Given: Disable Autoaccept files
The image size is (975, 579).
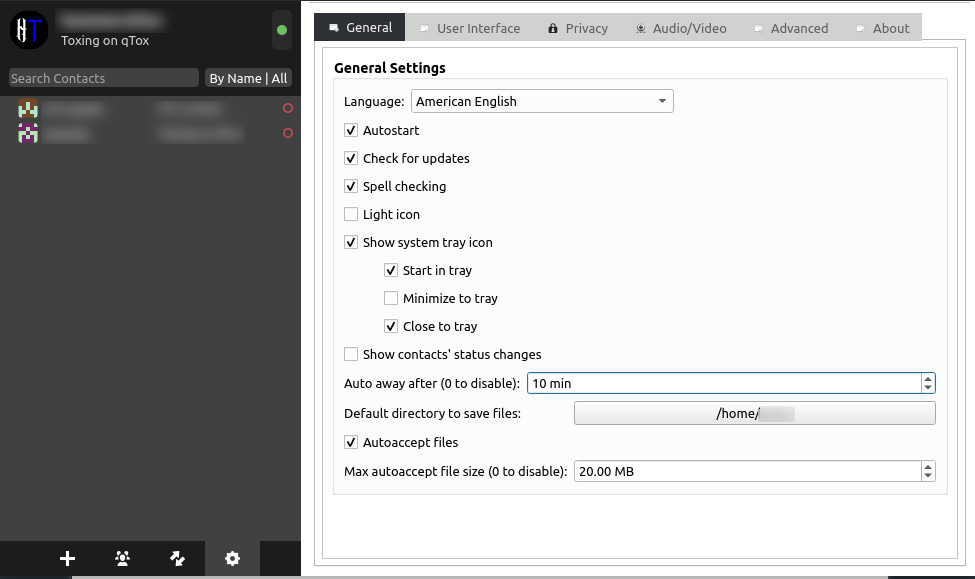Looking at the screenshot, I should (x=351, y=442).
